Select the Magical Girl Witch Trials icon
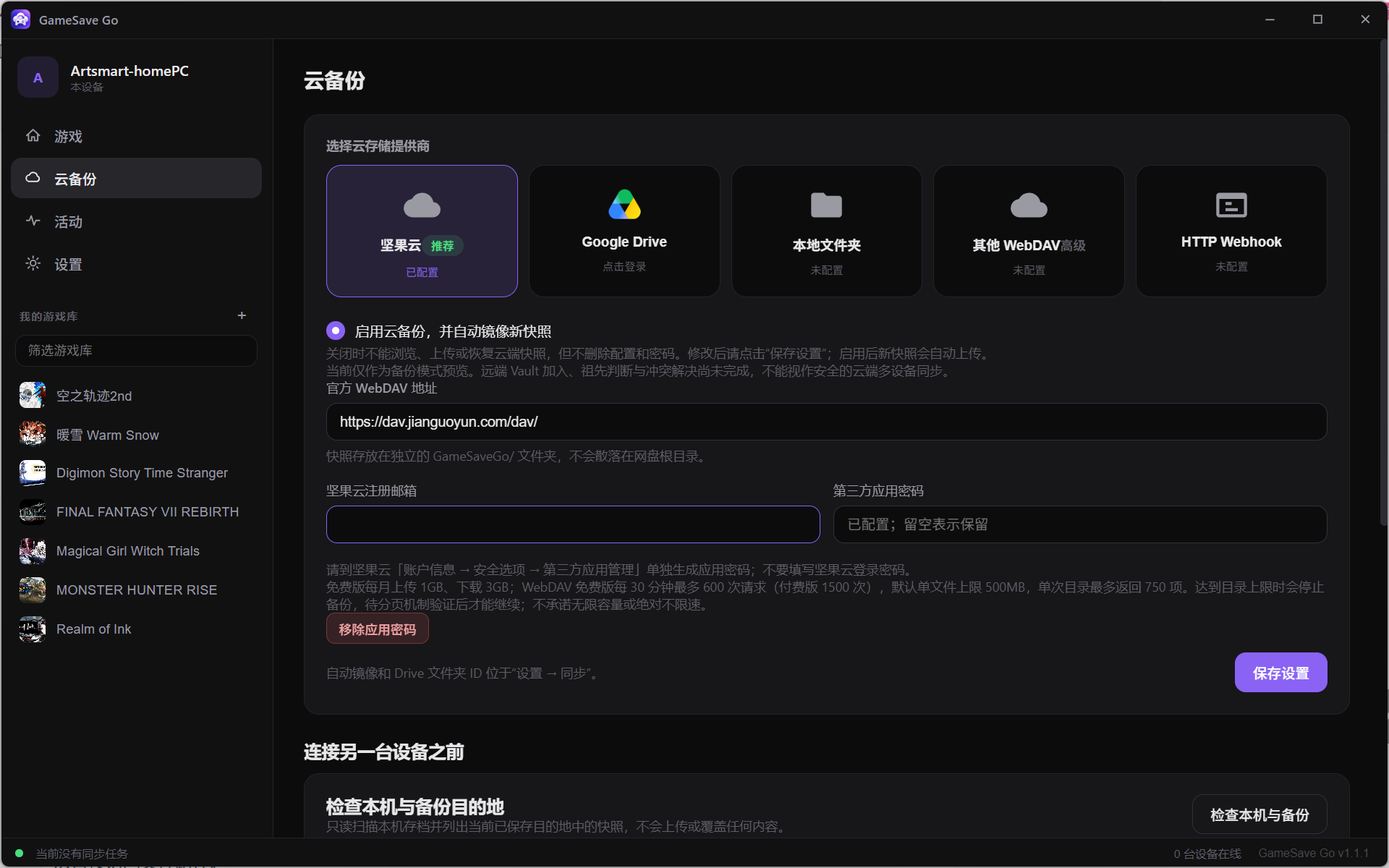1389x868 pixels. (33, 551)
